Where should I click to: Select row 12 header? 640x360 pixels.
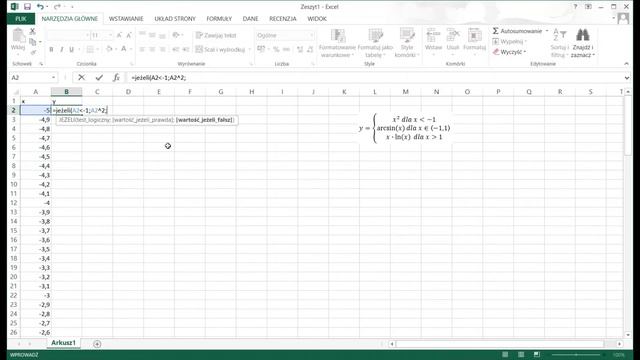pos(14,203)
